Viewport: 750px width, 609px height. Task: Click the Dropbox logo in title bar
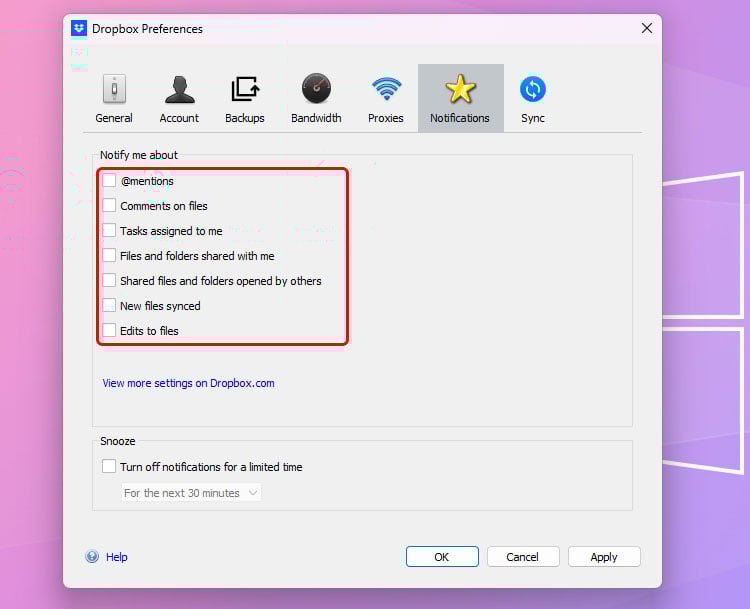pyautogui.click(x=79, y=28)
